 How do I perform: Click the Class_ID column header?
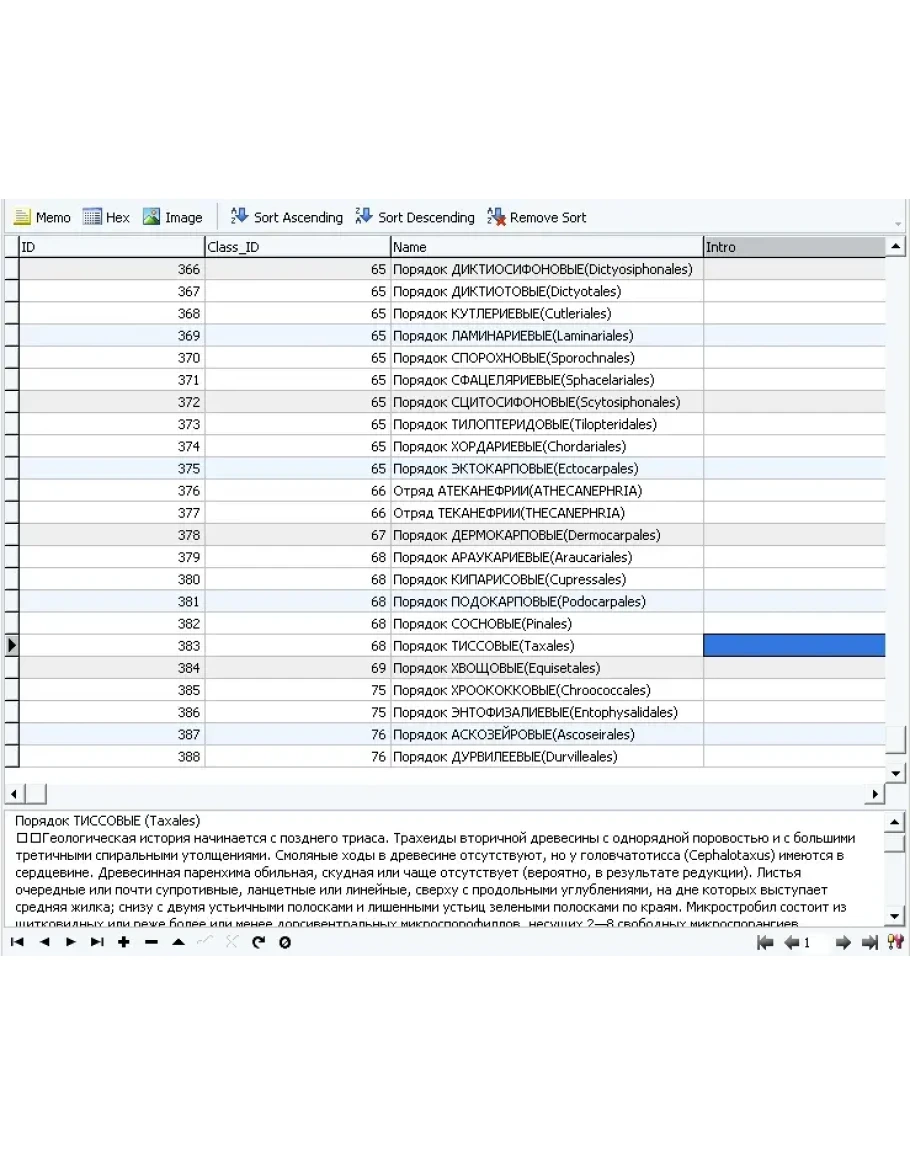[297, 247]
